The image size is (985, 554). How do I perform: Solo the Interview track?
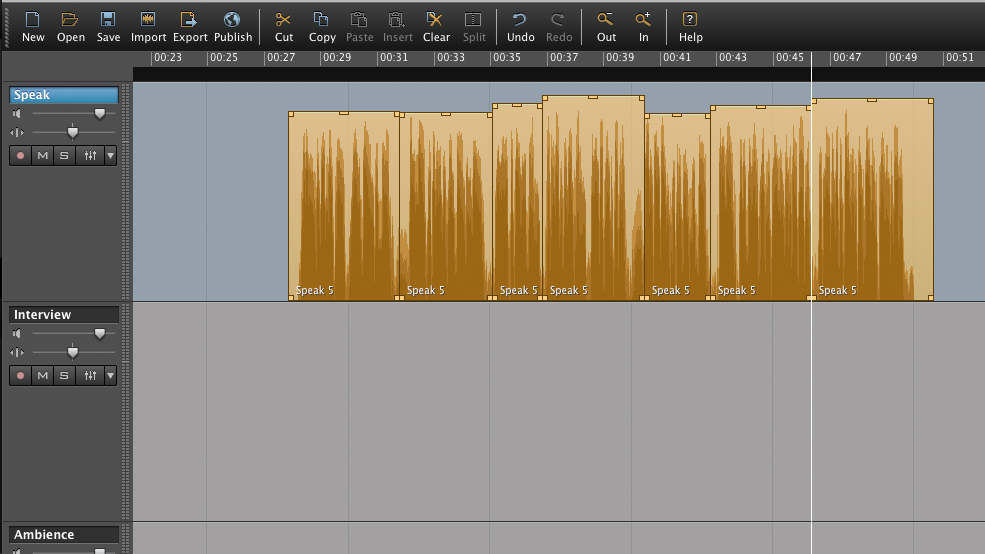pos(64,376)
